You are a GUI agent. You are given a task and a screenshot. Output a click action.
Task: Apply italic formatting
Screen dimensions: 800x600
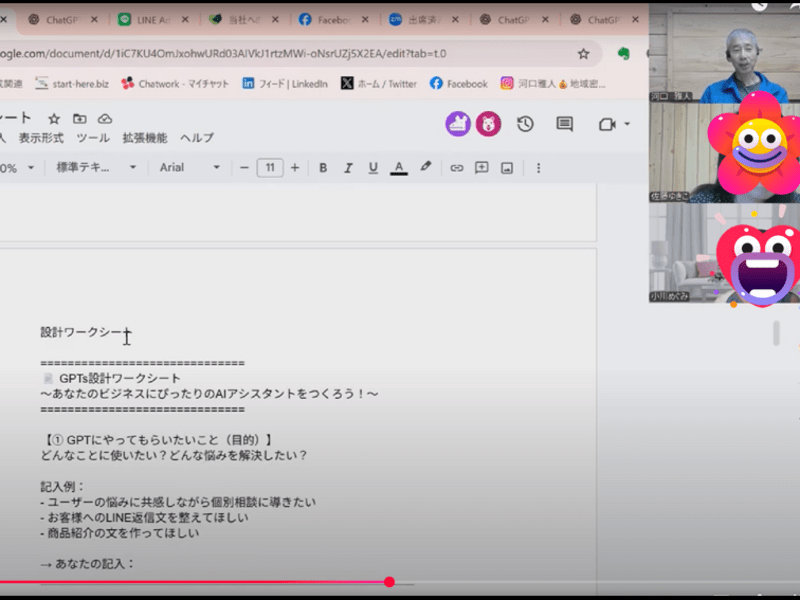click(348, 168)
